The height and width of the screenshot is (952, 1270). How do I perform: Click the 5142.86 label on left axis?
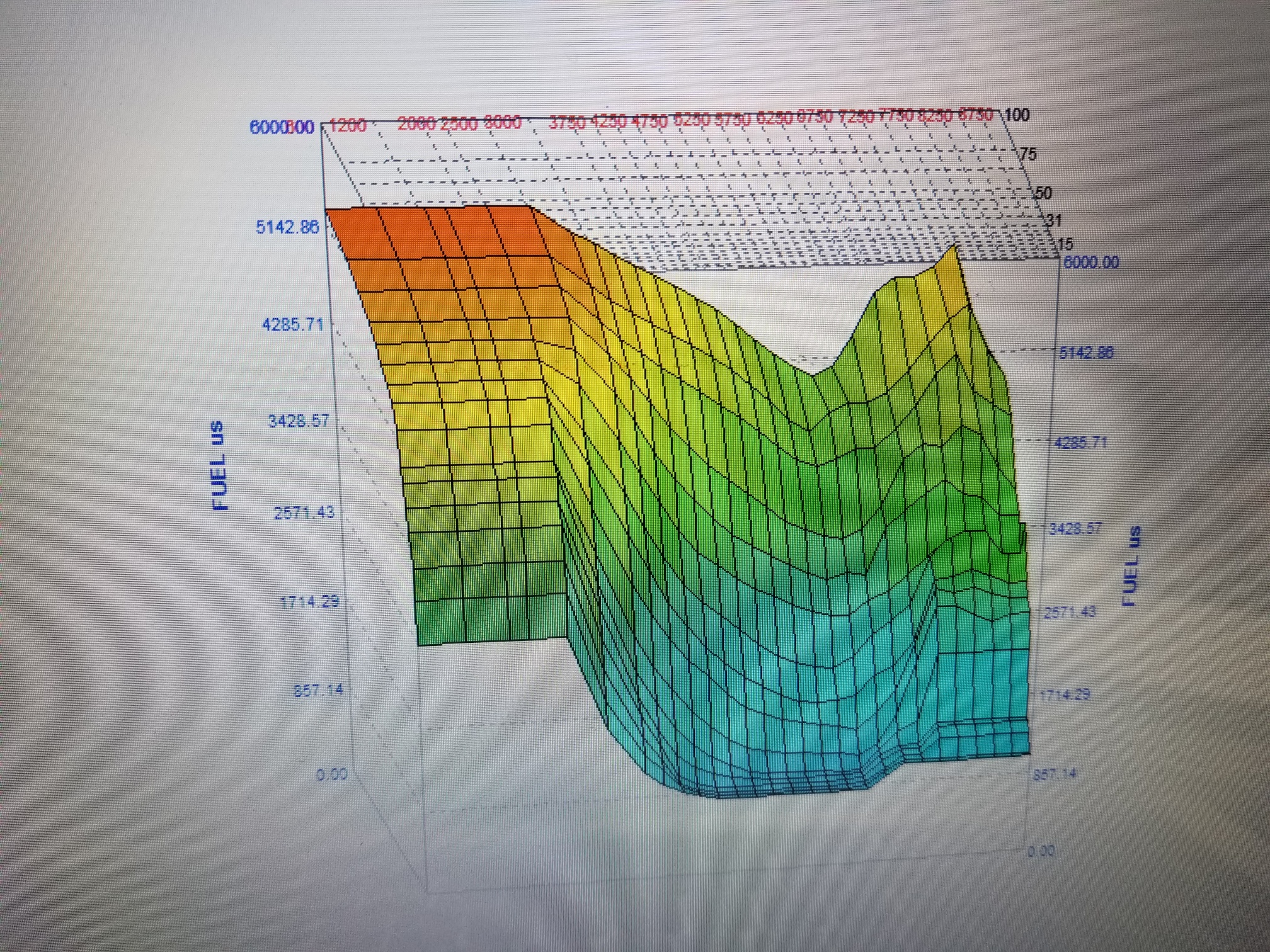pyautogui.click(x=287, y=227)
